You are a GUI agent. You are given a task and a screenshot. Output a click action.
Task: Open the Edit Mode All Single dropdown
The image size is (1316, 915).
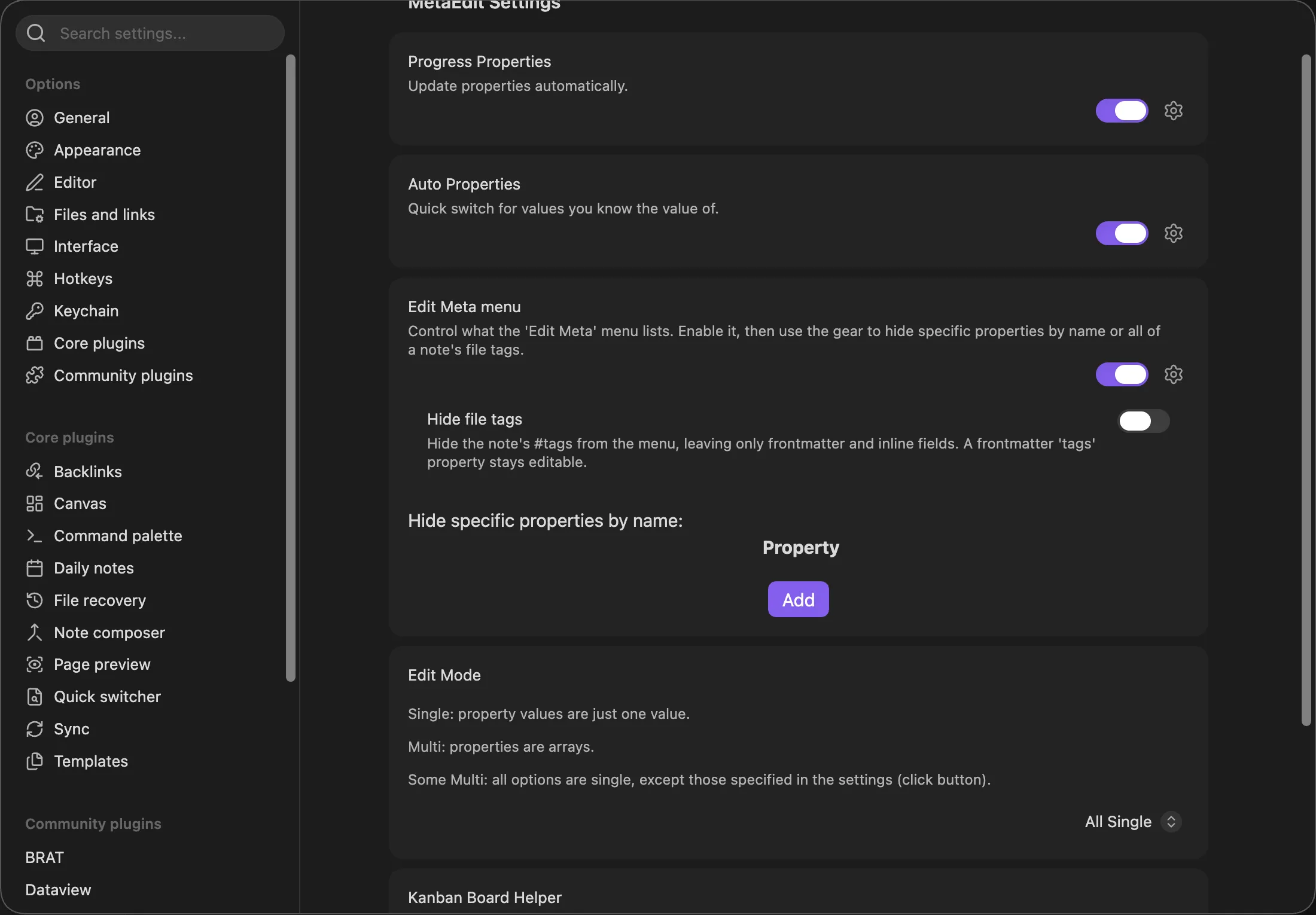(x=1133, y=822)
